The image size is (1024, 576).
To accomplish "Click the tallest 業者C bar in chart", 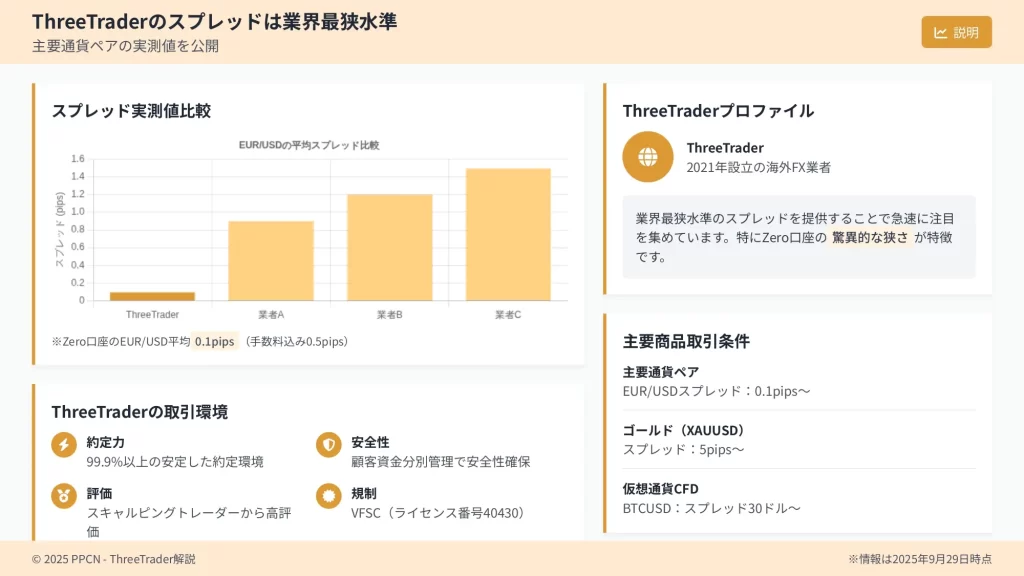I will pyautogui.click(x=508, y=234).
